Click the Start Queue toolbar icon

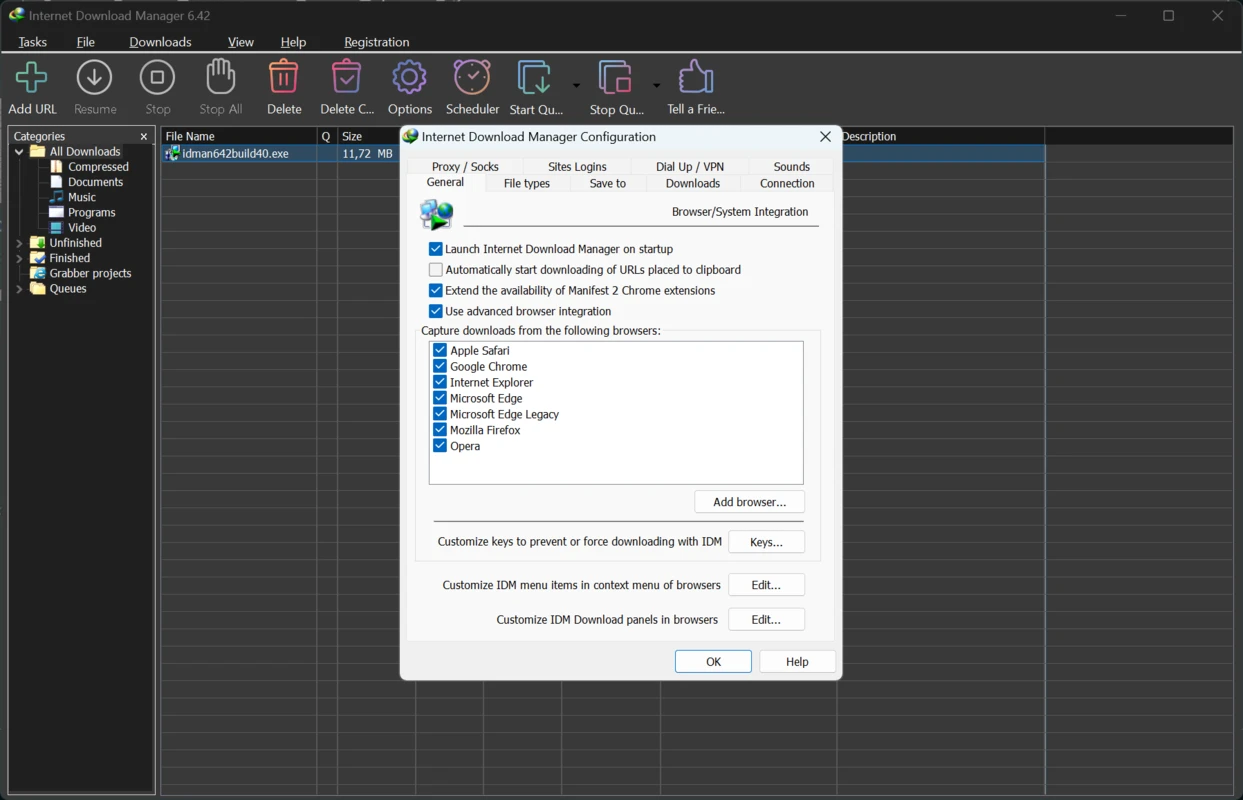(534, 78)
